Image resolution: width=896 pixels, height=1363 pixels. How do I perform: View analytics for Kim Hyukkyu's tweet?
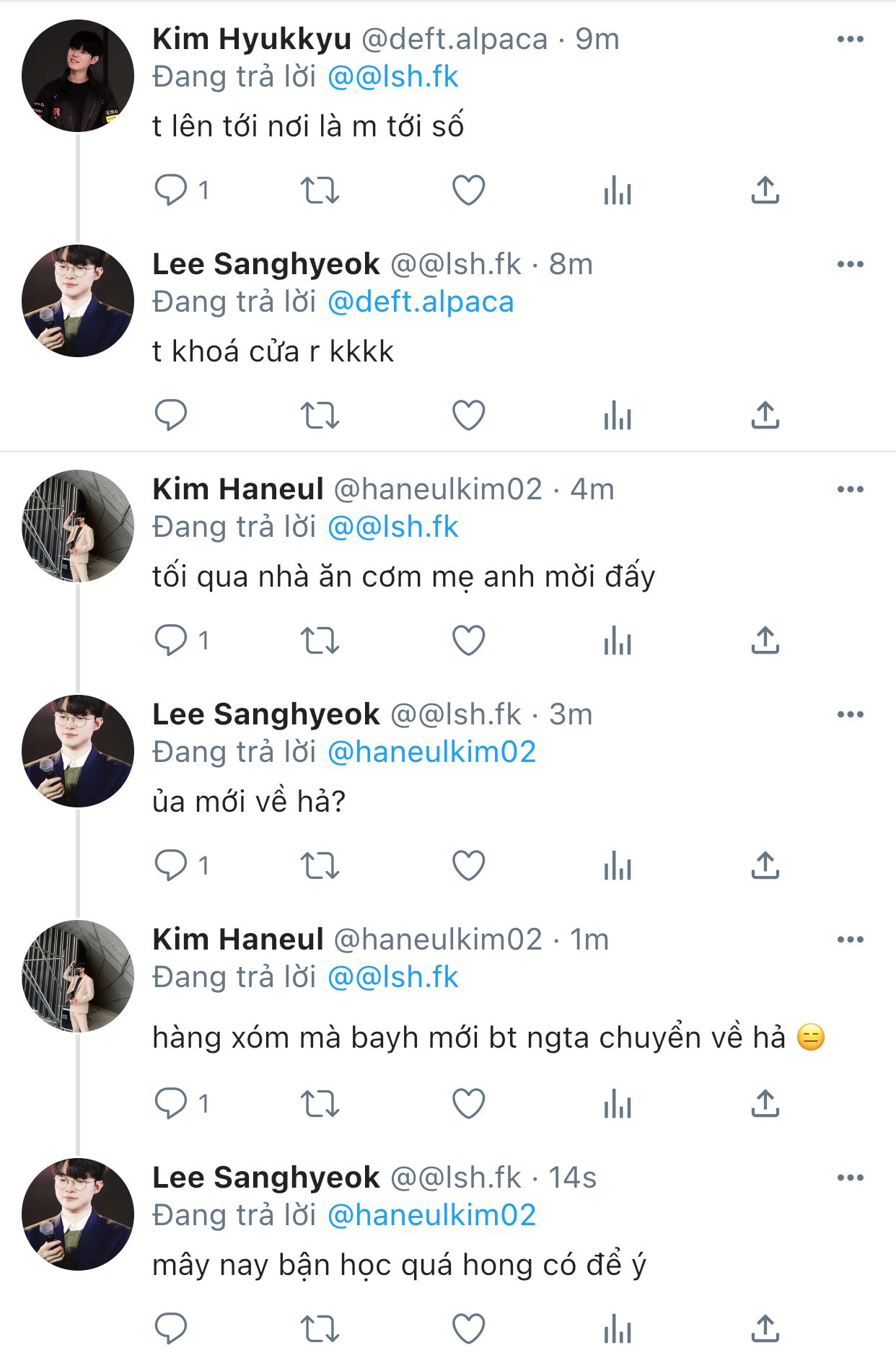[x=618, y=190]
